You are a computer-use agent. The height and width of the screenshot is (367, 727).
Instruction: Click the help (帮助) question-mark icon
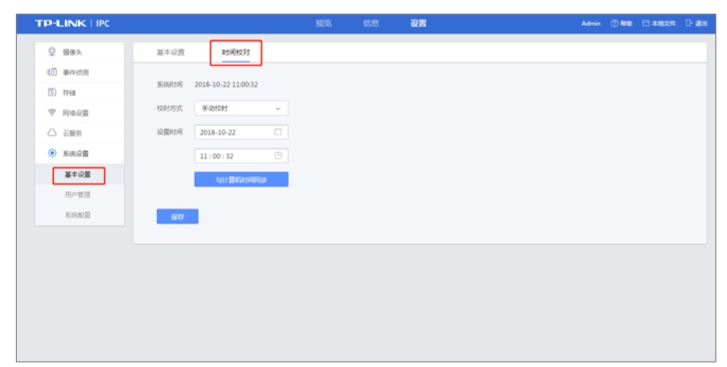[x=614, y=23]
